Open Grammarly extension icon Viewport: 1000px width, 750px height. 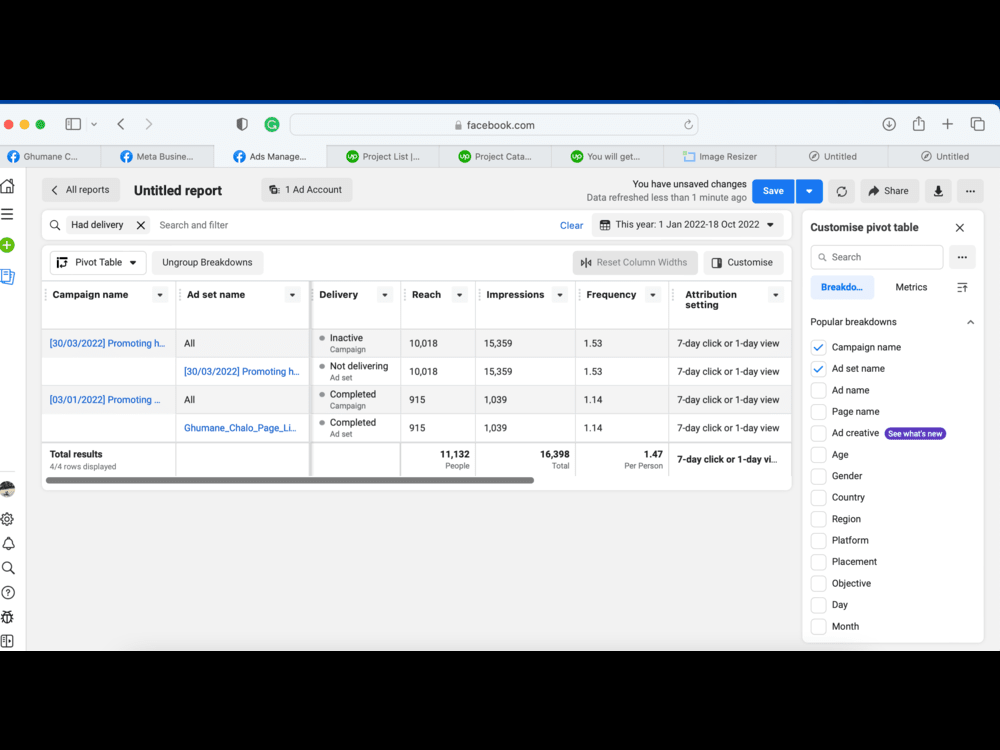(272, 124)
